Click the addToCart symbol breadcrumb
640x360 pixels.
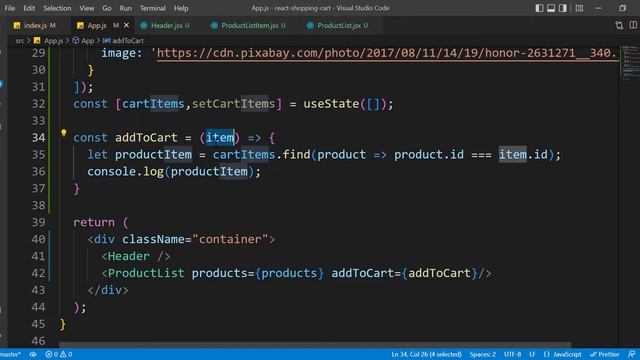[x=124, y=41]
